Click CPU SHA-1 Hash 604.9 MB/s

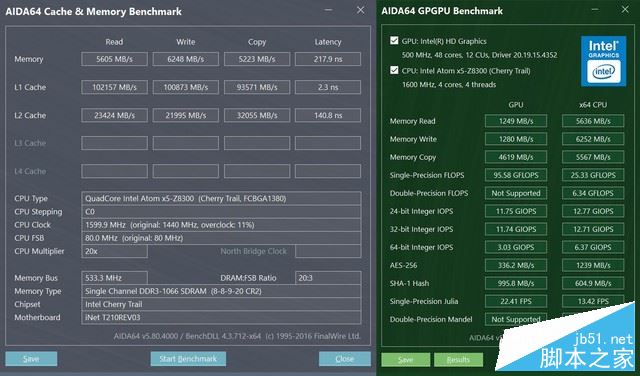(593, 283)
